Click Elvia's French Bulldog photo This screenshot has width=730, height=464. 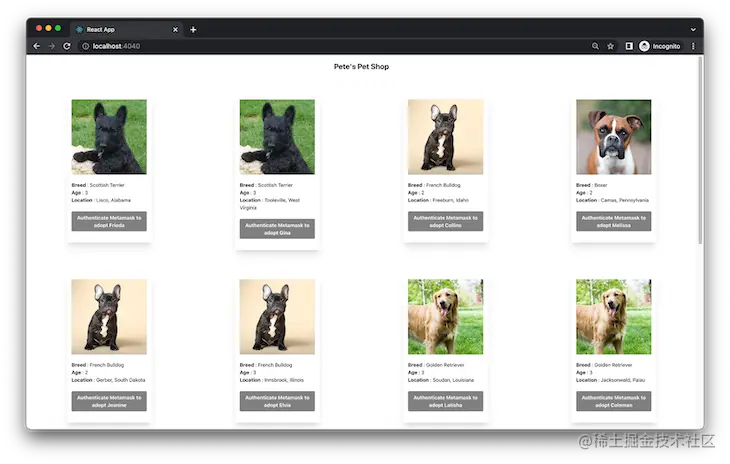277,317
